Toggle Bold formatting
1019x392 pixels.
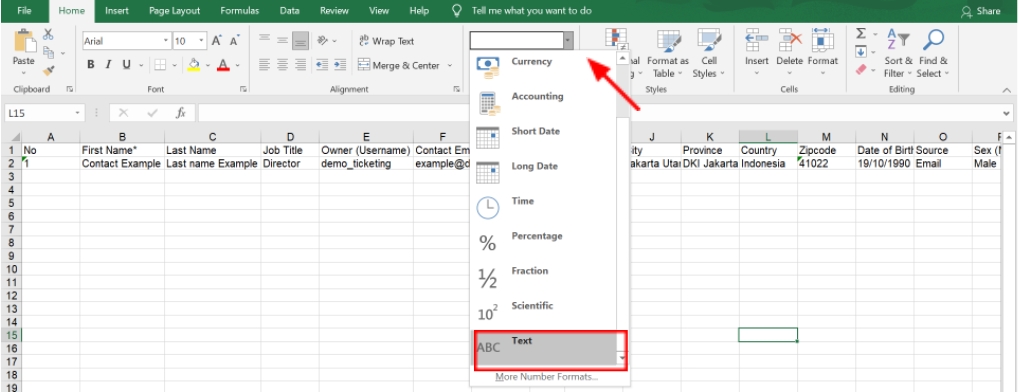[x=91, y=64]
